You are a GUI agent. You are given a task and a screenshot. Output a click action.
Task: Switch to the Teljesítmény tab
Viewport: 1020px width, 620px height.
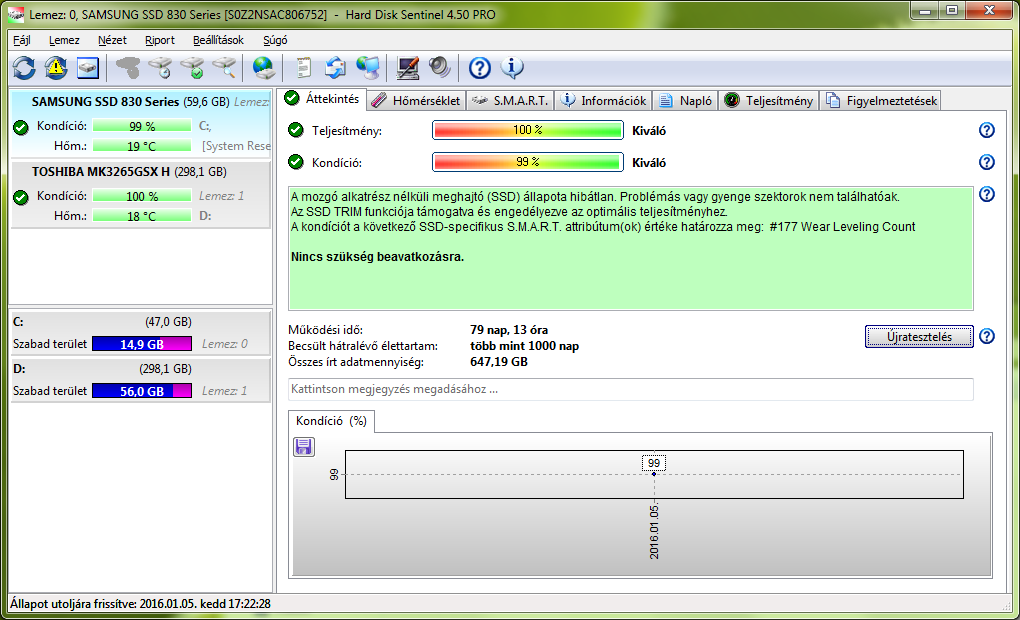coord(769,101)
